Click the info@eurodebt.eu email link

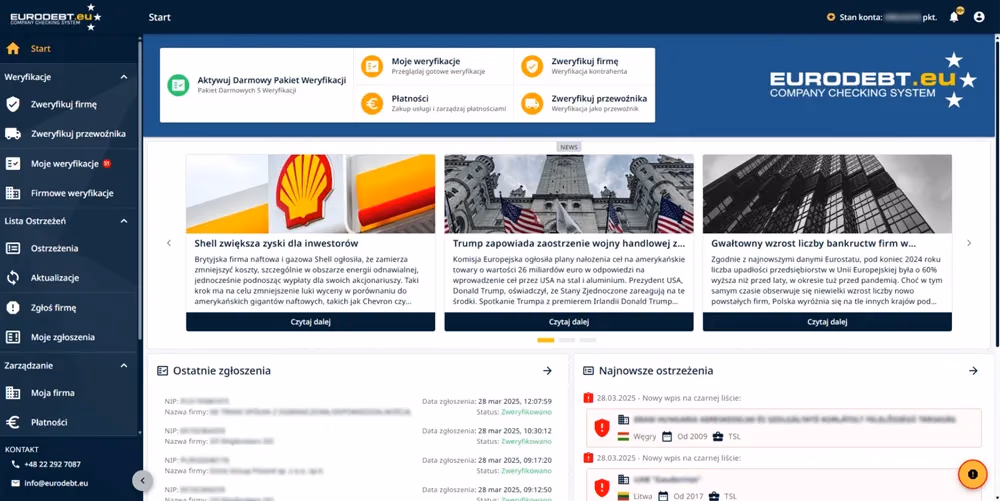point(56,483)
